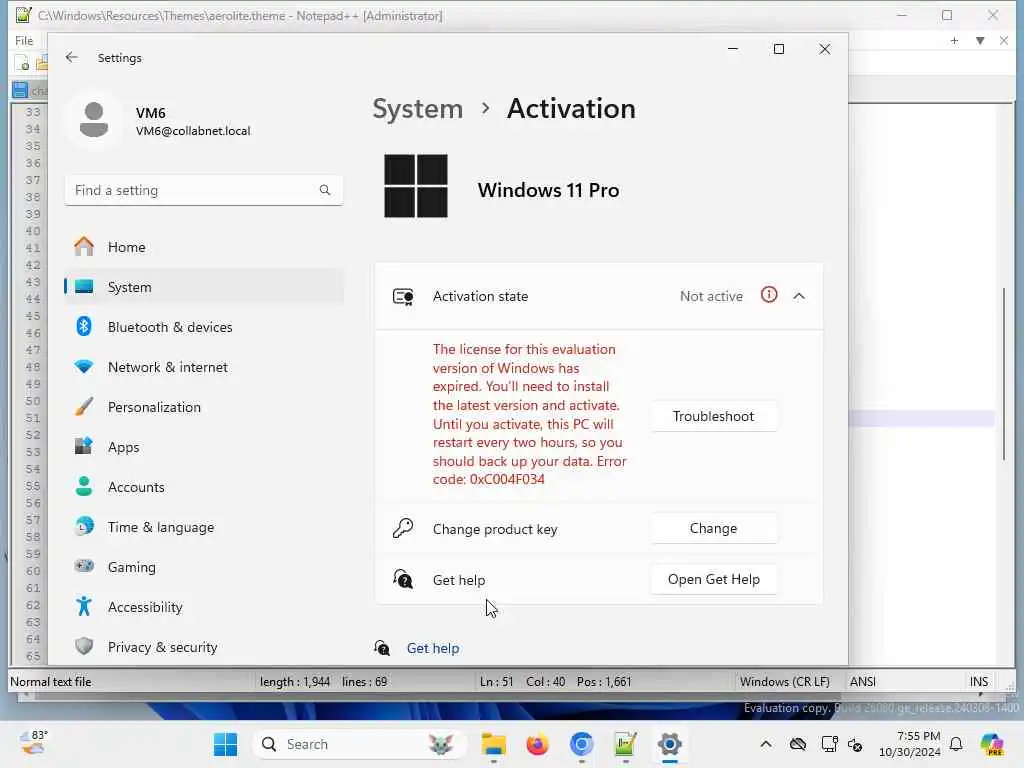Follow the blue Get help link
Image resolution: width=1024 pixels, height=768 pixels.
432,648
